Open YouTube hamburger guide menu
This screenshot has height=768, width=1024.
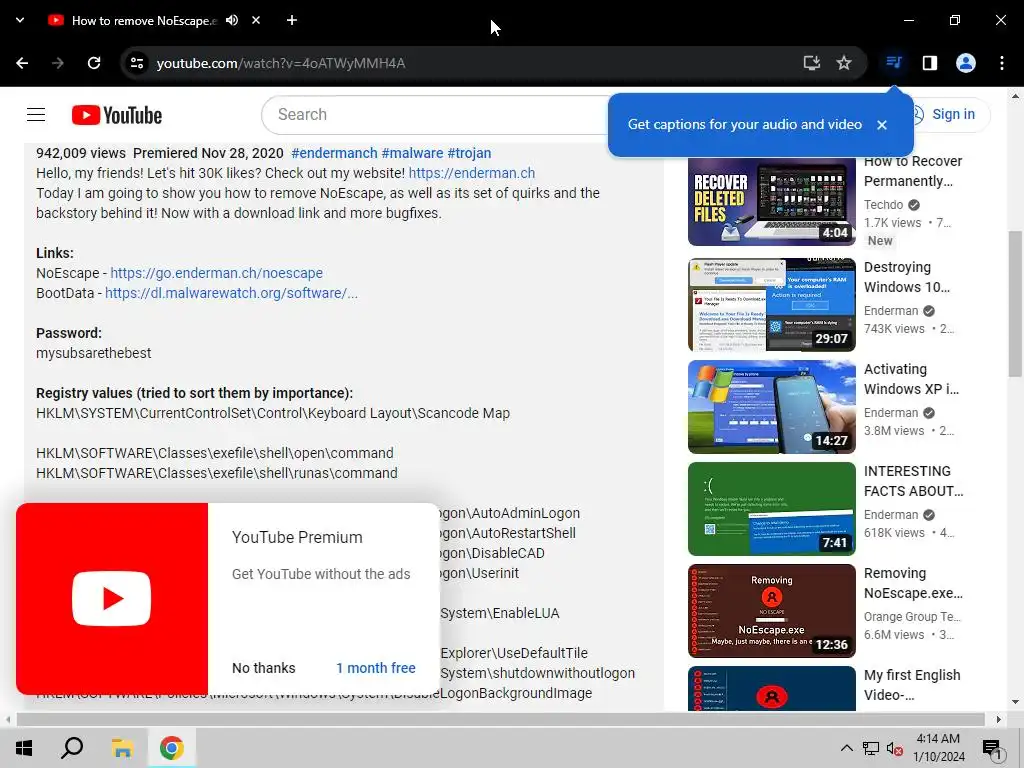(36, 115)
